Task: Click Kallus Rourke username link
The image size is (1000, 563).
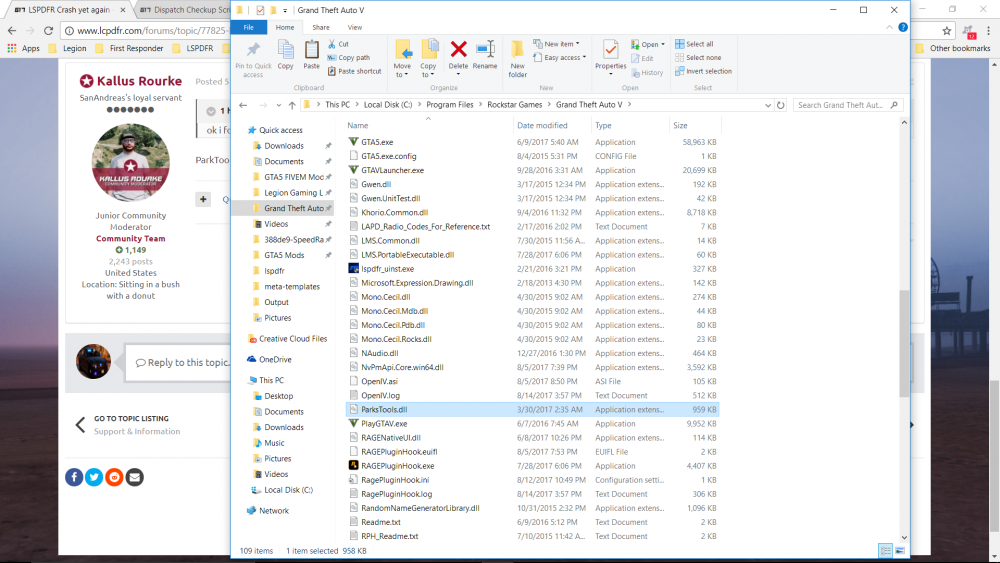Action: click(139, 81)
